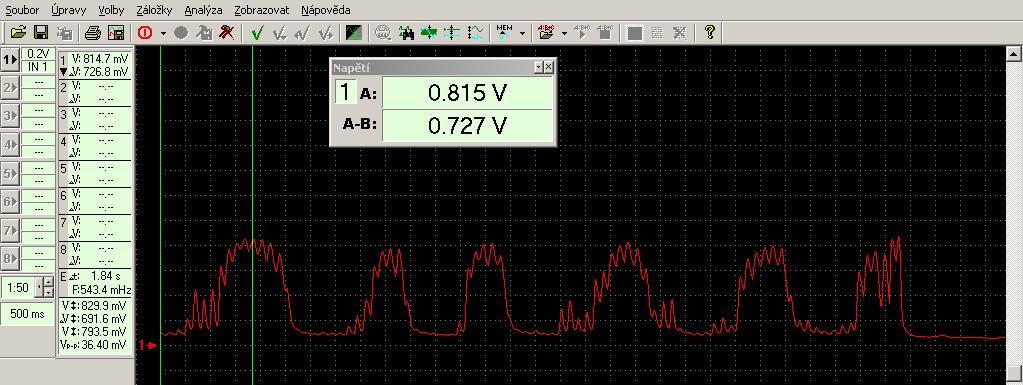Click the vertical scrollbar up arrow
The height and width of the screenshot is (385, 1023).
pyautogui.click(x=1015, y=54)
